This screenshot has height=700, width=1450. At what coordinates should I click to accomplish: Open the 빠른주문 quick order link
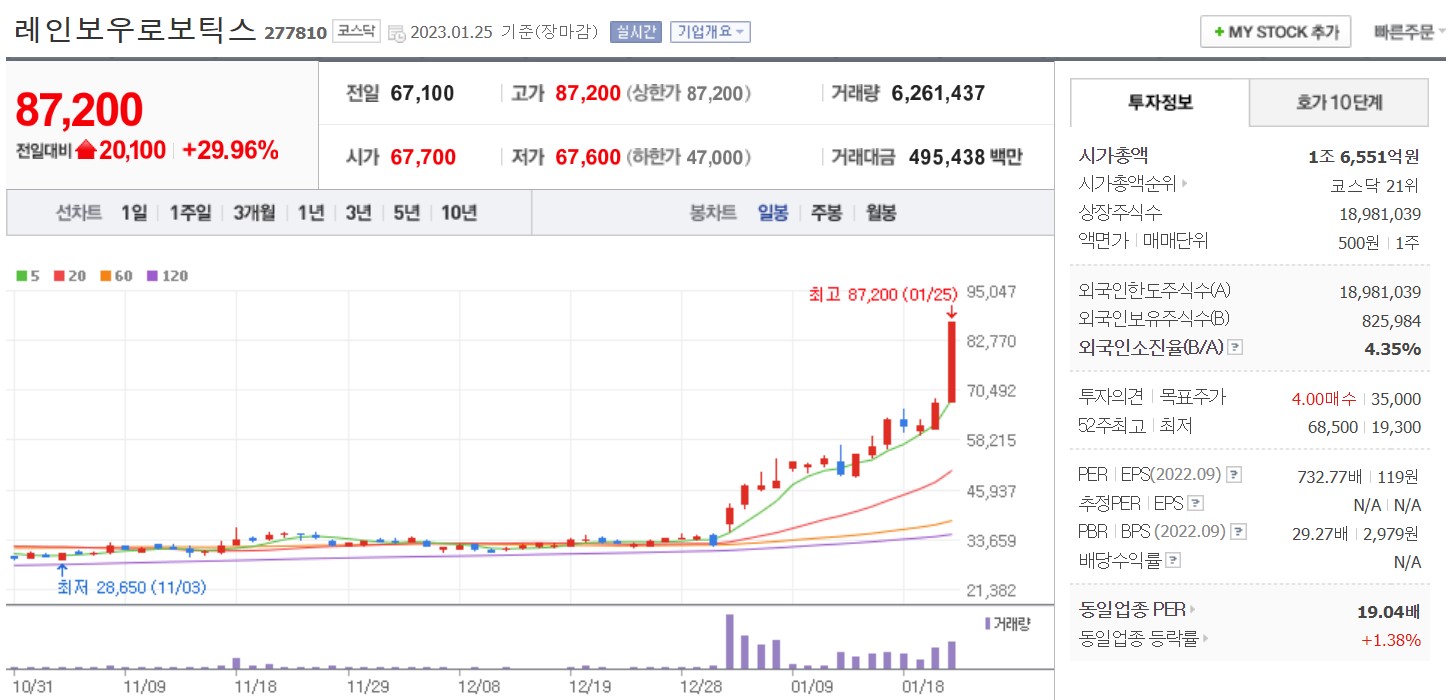click(x=1408, y=31)
